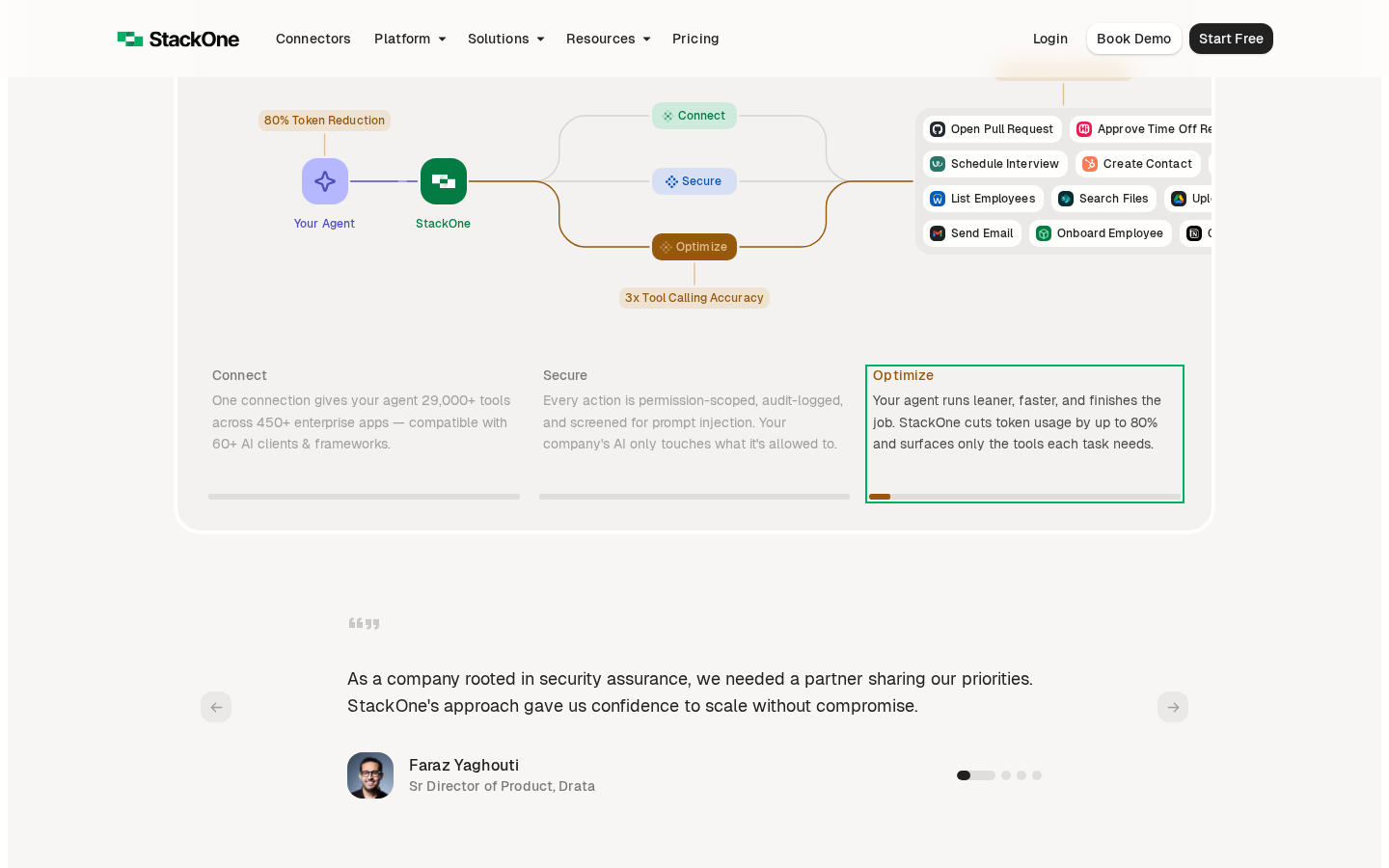1389x868 pixels.
Task: Click the StackOne logo in the header
Action: [178, 39]
